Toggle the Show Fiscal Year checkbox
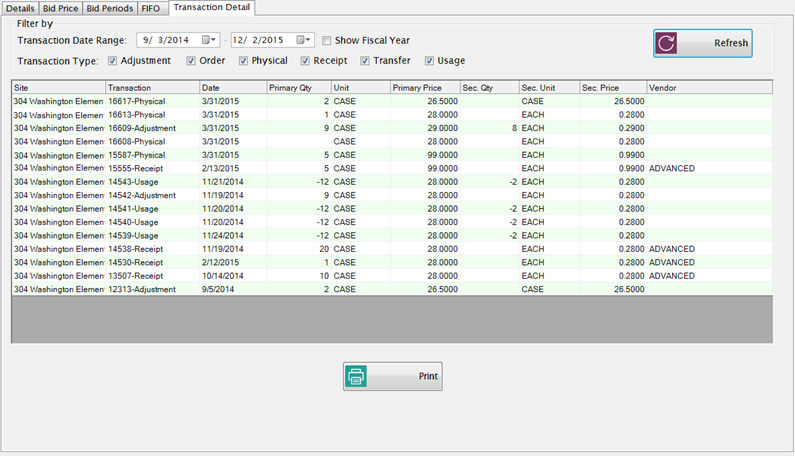The width and height of the screenshot is (795, 456). 327,40
